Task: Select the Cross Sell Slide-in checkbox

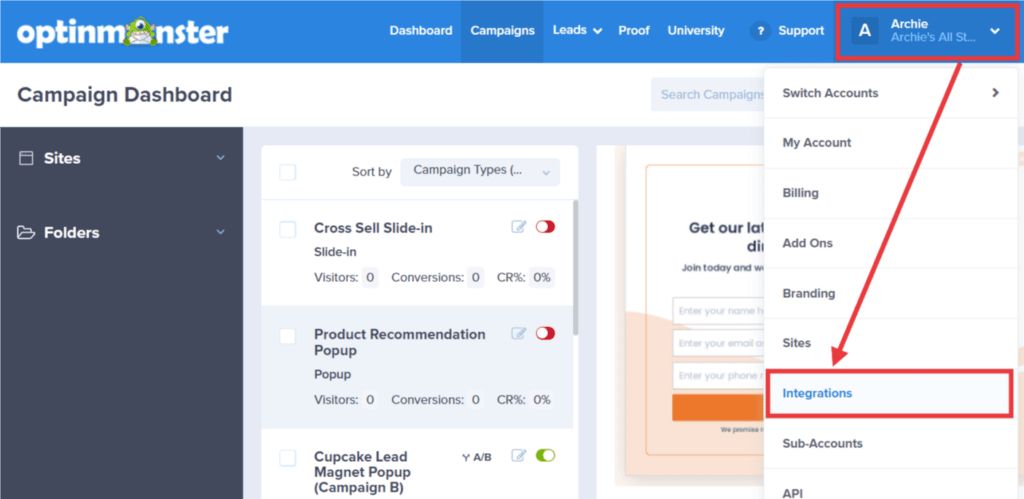Action: coord(287,229)
